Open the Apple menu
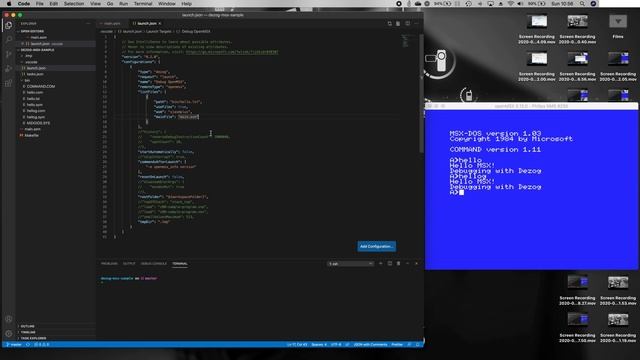The height and width of the screenshot is (360, 640). click(9, 4)
